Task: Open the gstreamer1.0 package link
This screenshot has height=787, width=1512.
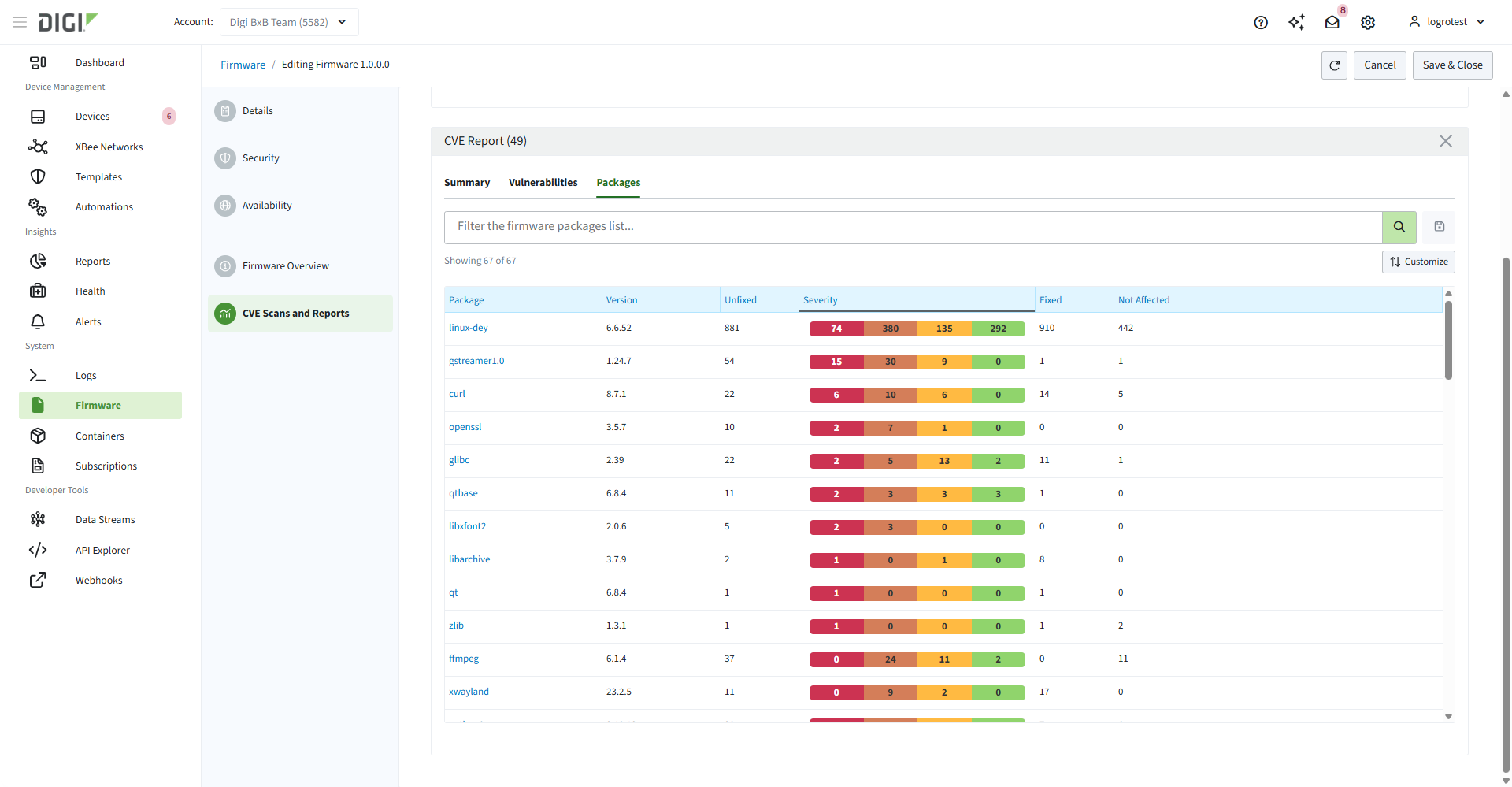Action: pyautogui.click(x=476, y=361)
